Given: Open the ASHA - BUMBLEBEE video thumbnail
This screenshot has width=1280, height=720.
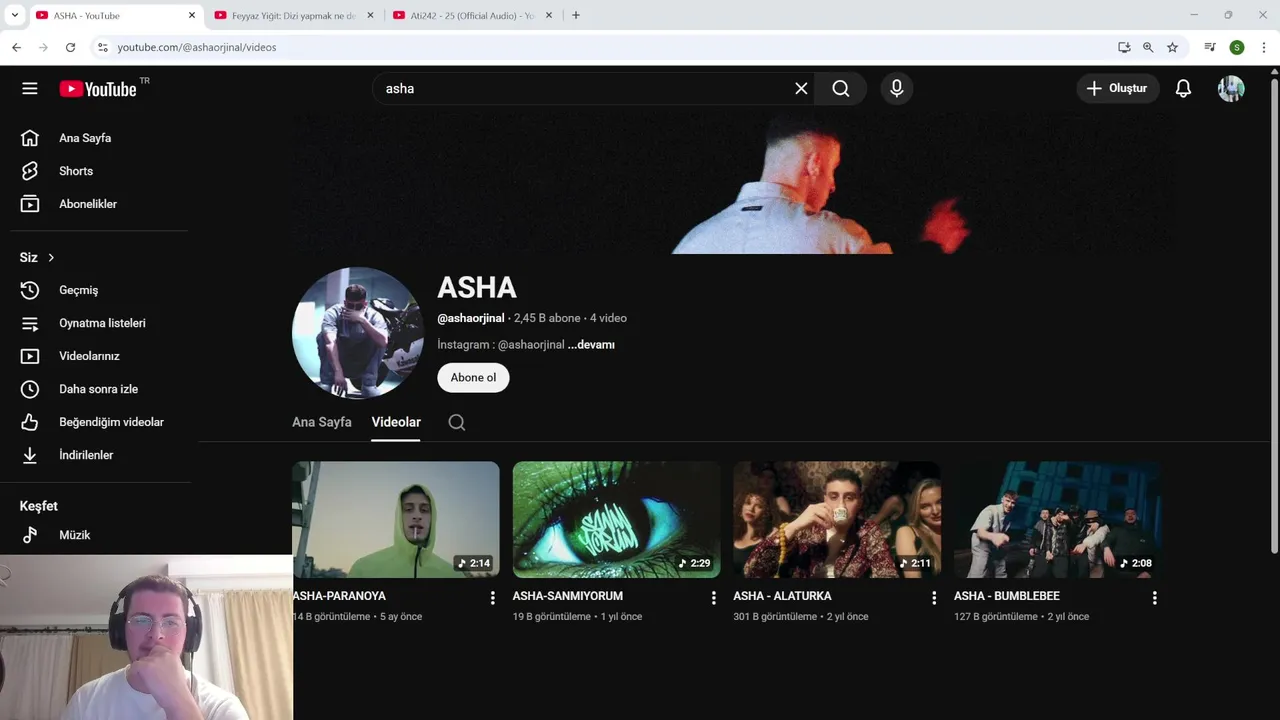Looking at the screenshot, I should tap(1058, 519).
